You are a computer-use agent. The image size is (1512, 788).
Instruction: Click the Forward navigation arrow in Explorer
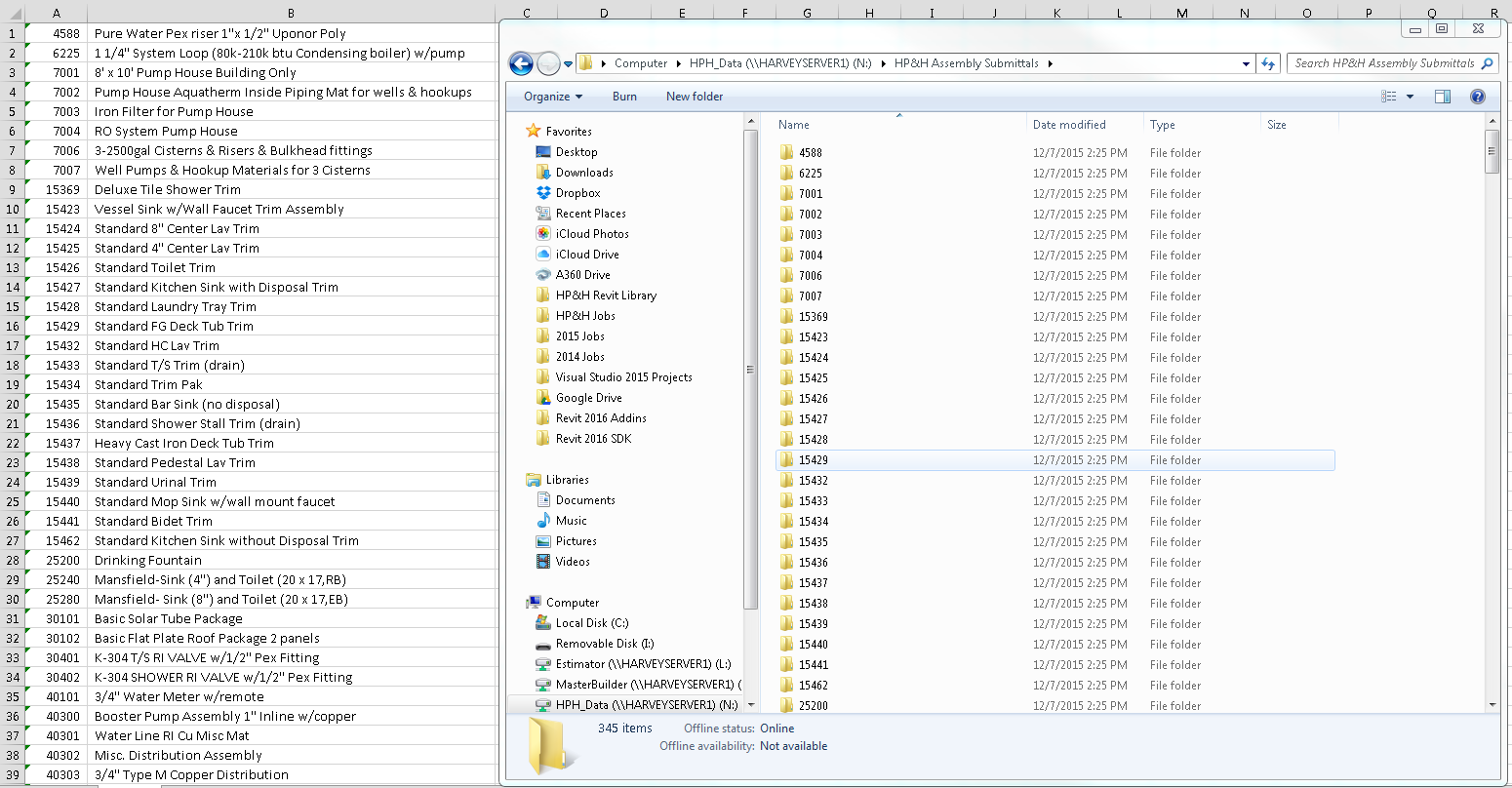click(548, 64)
